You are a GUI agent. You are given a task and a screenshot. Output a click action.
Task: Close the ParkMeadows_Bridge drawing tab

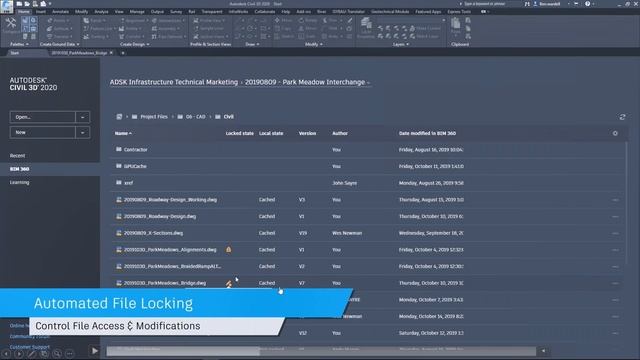coord(111,53)
